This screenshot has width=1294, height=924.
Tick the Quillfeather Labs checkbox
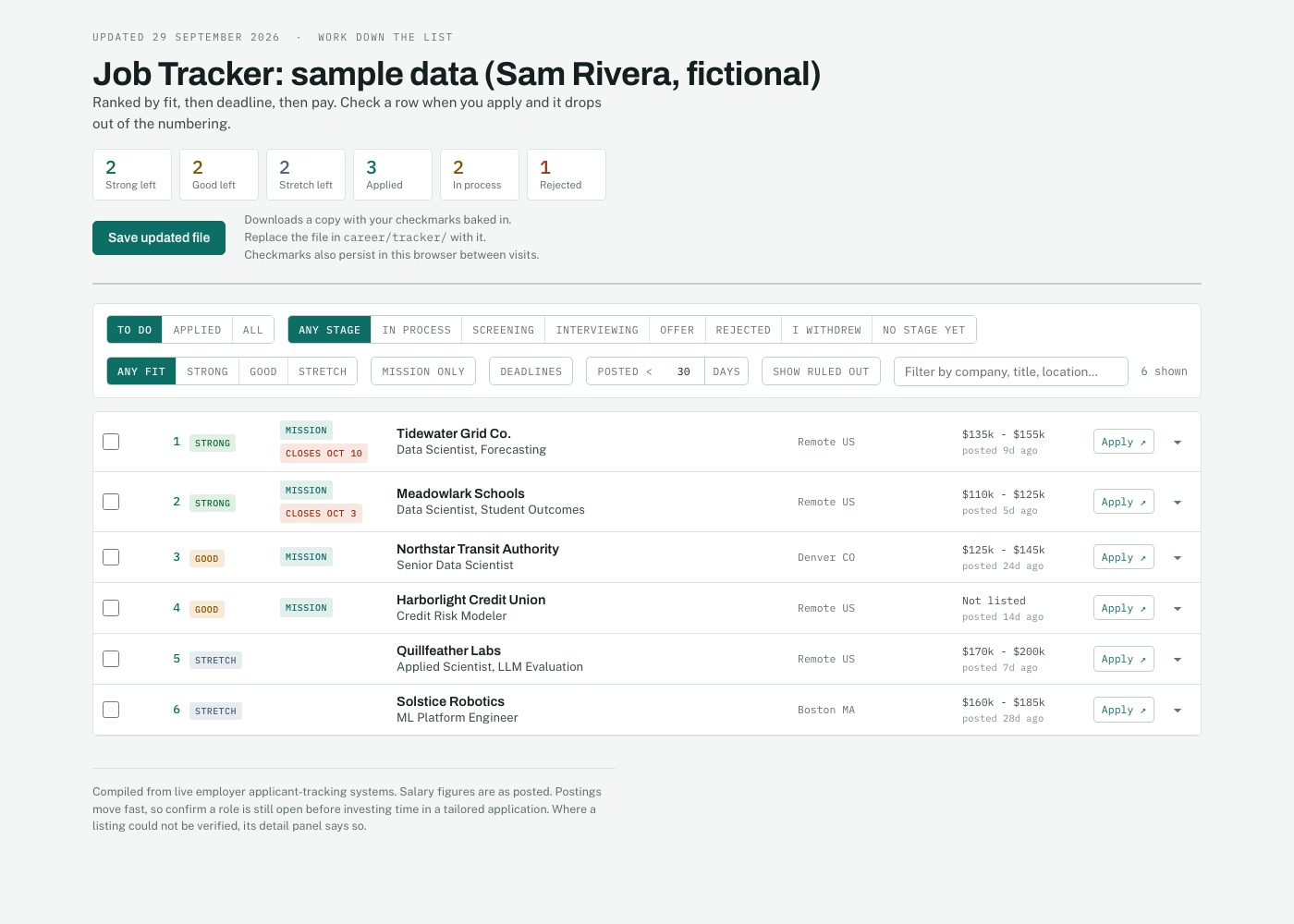coord(111,659)
